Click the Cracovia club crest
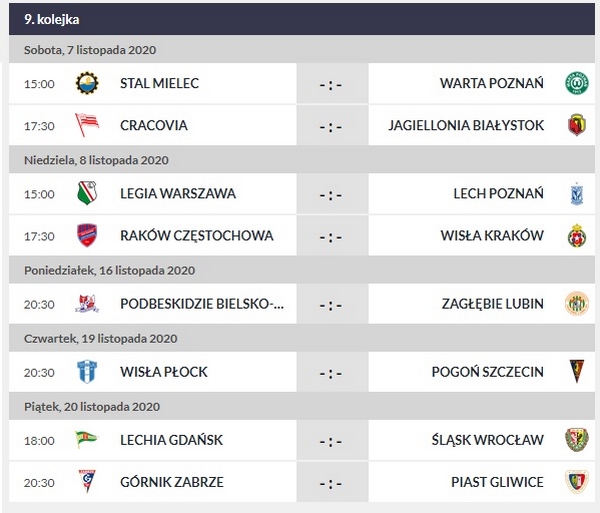This screenshot has width=600, height=513. (x=88, y=125)
